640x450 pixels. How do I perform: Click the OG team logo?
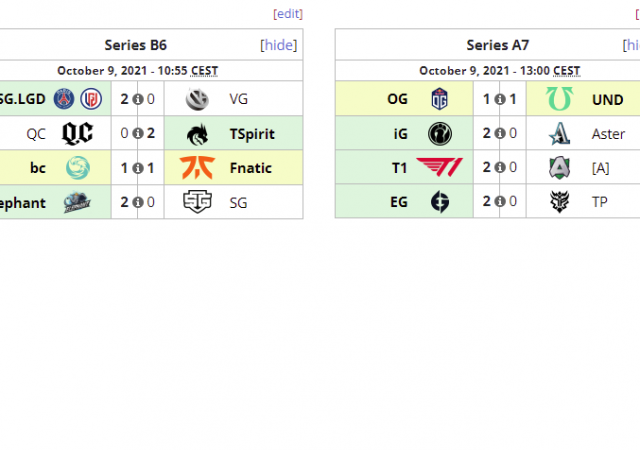click(440, 99)
